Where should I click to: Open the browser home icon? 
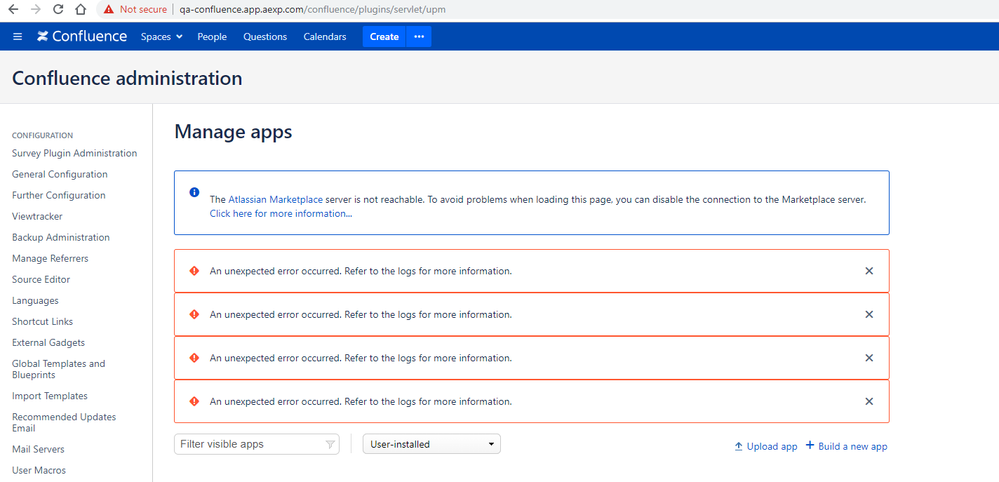pos(80,10)
